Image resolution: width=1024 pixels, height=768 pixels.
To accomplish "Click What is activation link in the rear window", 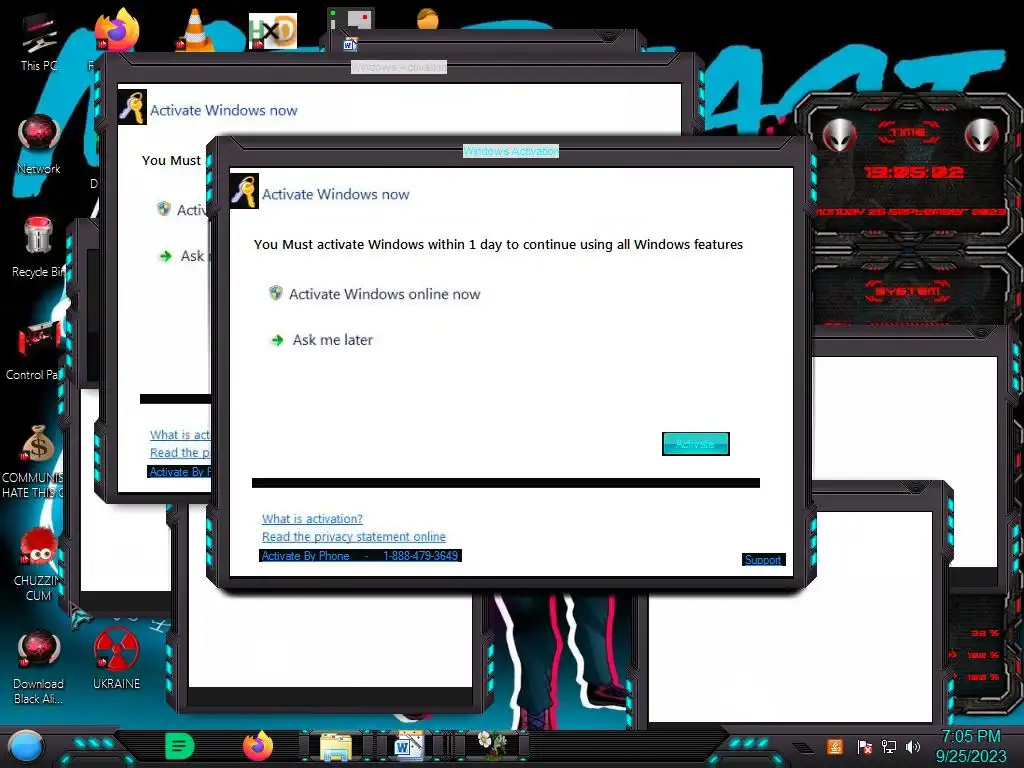I will tap(180, 435).
